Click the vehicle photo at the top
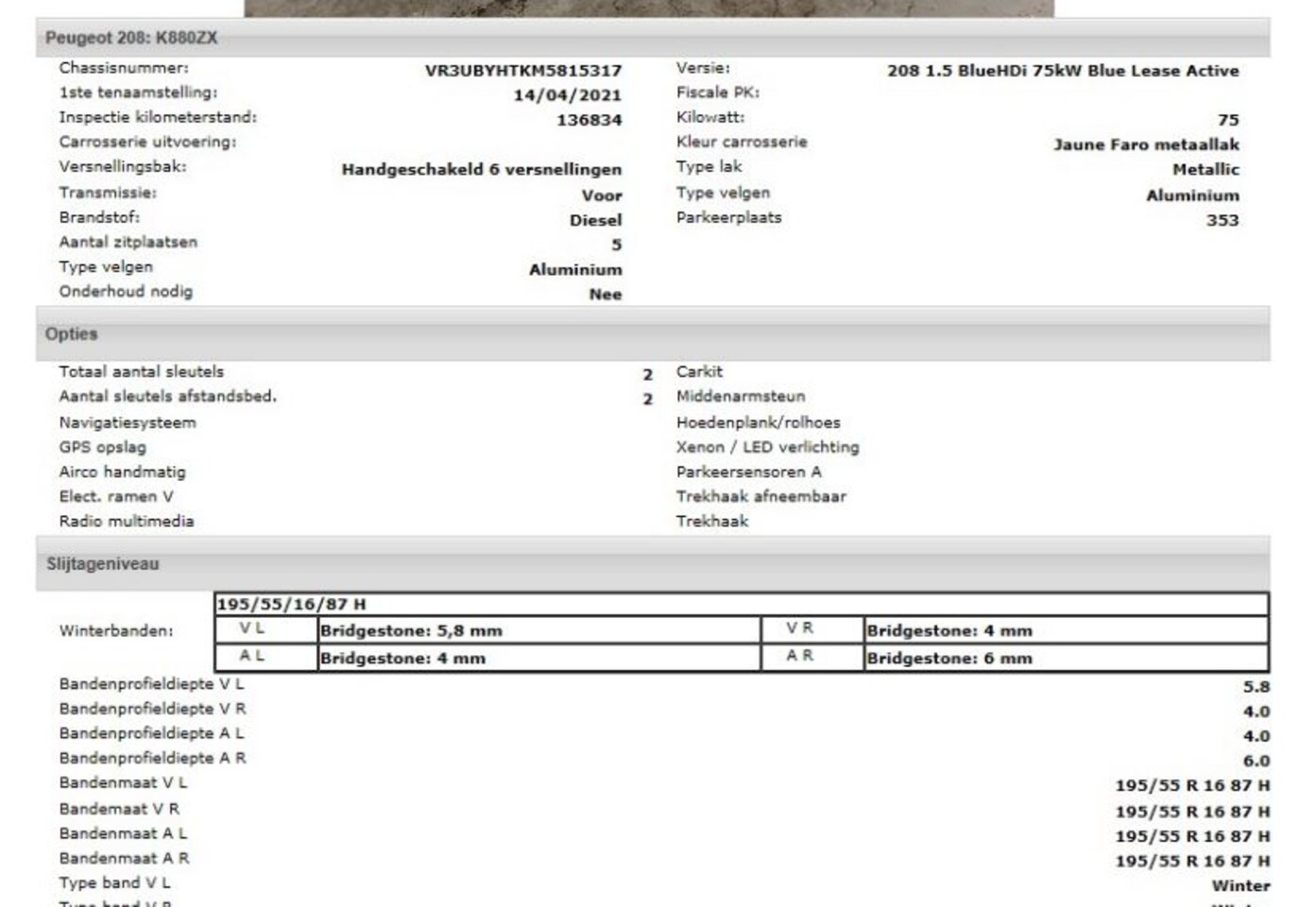Screen dimensions: 1316x907 coord(648,8)
